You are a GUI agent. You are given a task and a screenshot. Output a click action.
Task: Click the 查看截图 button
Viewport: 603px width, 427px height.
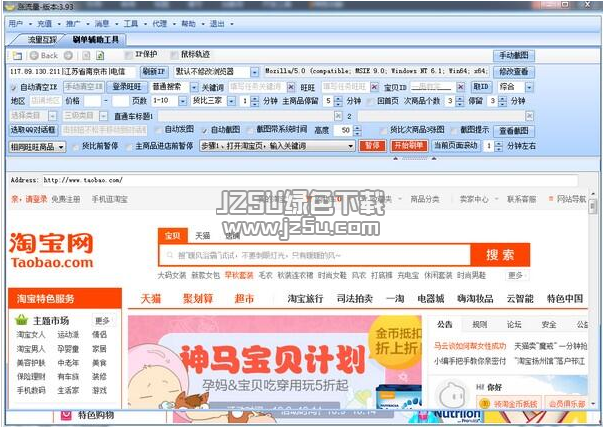[x=514, y=131]
